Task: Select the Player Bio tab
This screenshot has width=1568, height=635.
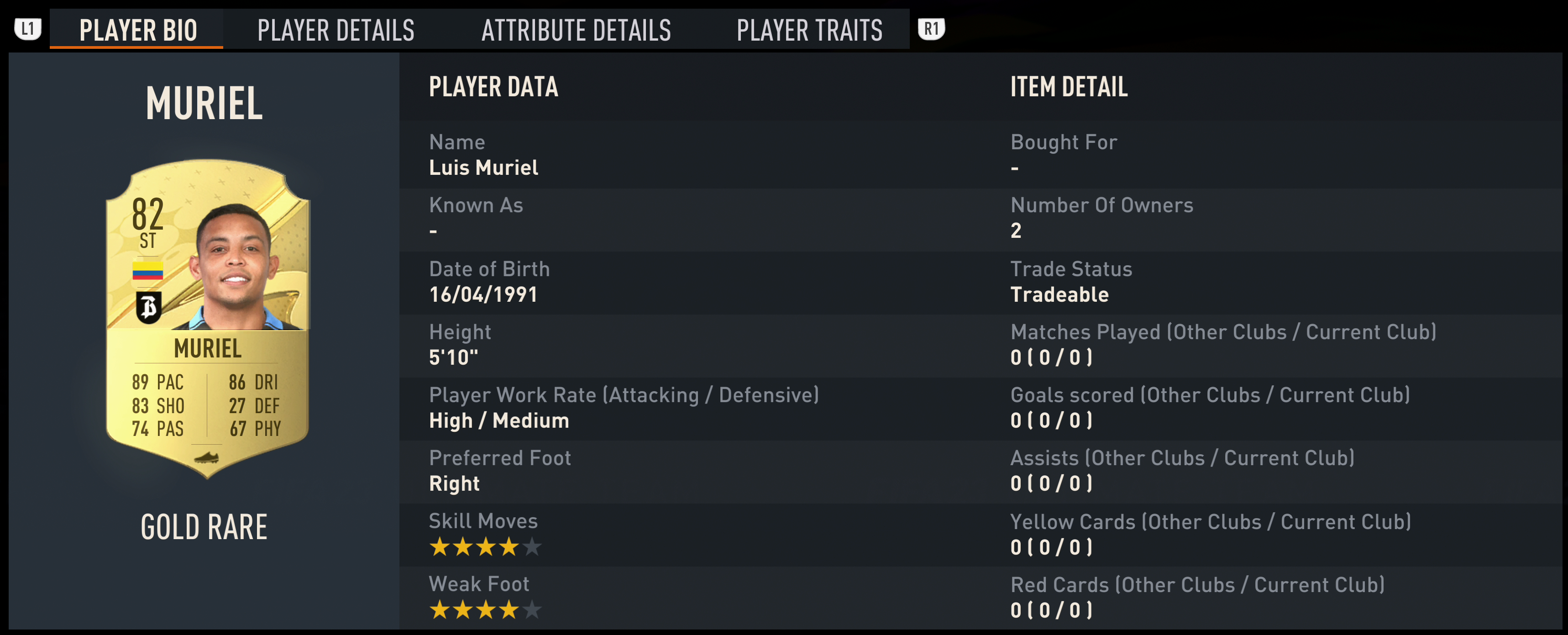Action: 138,31
